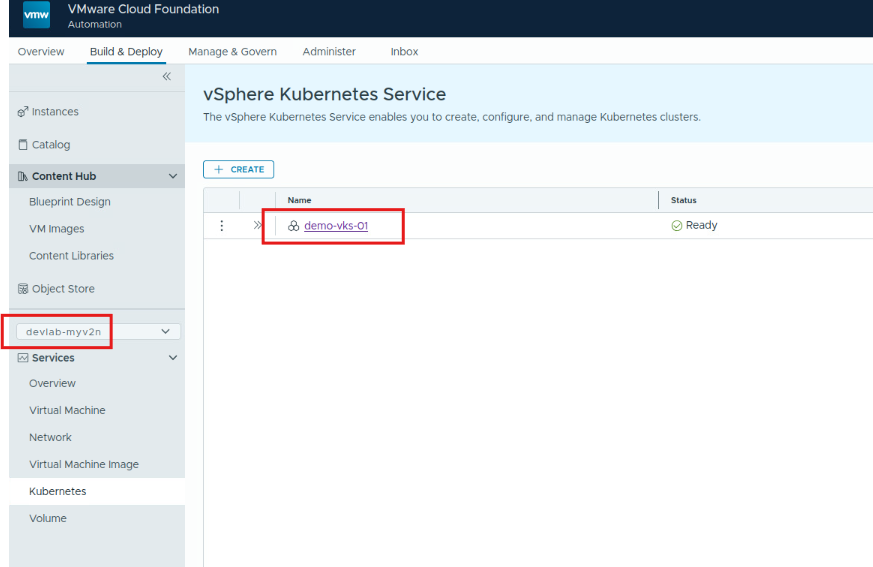Open the Inbox tab
The width and height of the screenshot is (873, 567).
coord(404,52)
